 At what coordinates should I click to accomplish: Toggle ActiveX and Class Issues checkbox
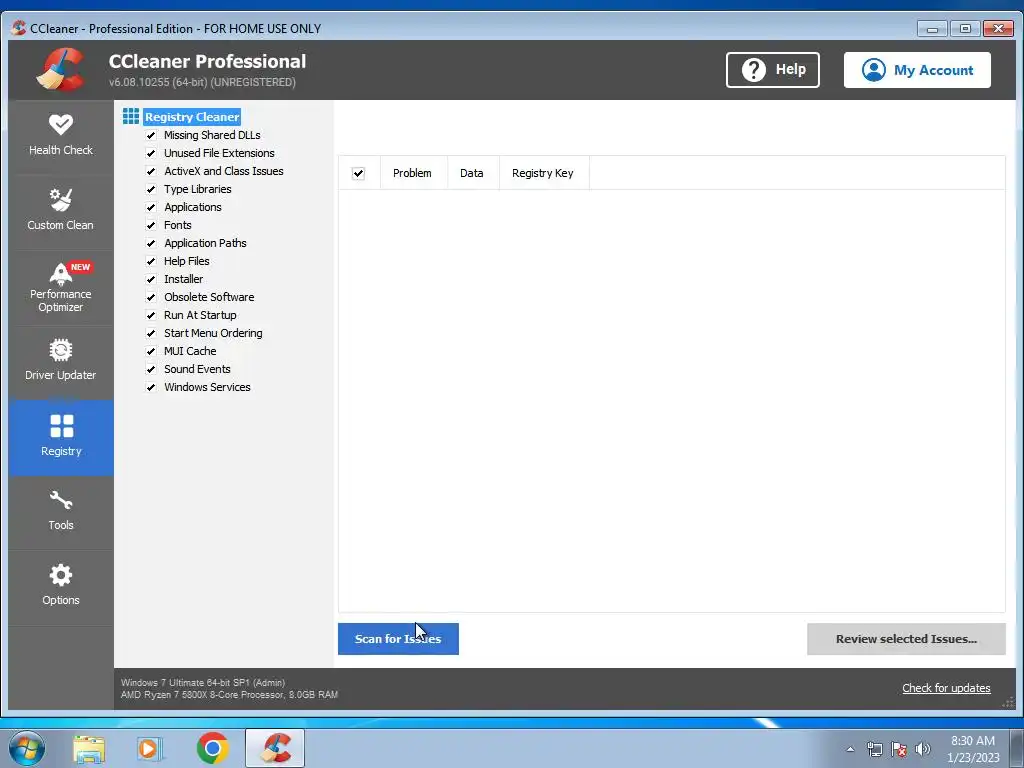point(151,171)
